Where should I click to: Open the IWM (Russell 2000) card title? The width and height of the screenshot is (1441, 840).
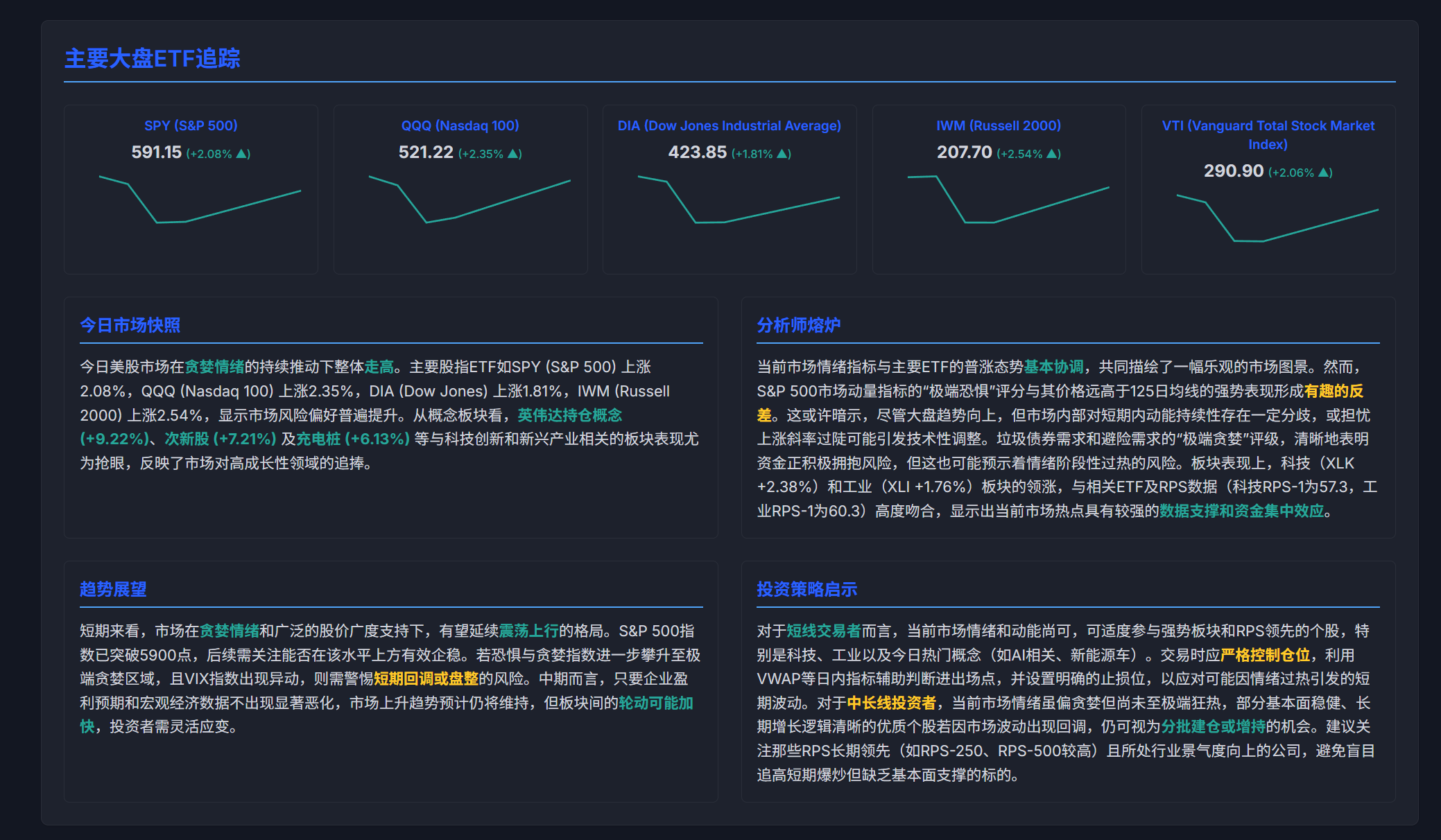[999, 125]
